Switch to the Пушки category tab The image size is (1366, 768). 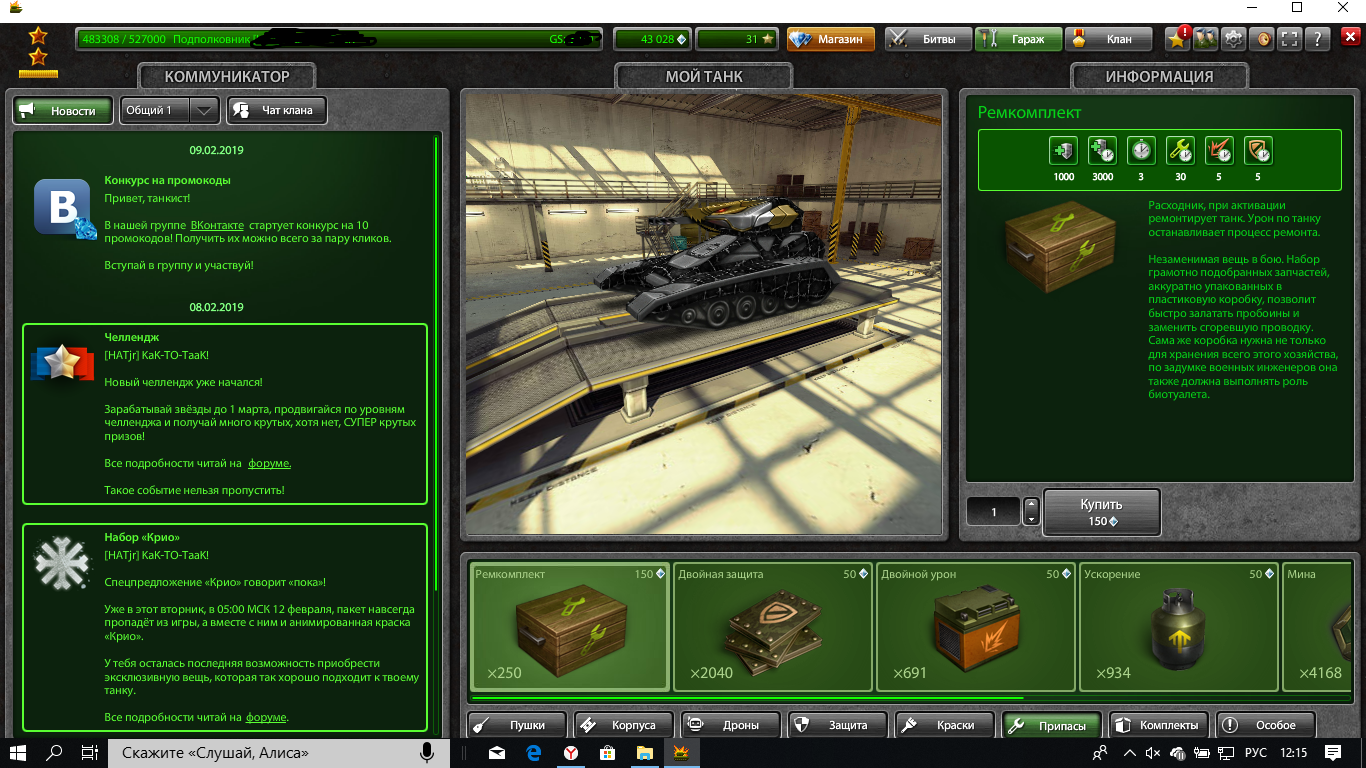tap(517, 725)
